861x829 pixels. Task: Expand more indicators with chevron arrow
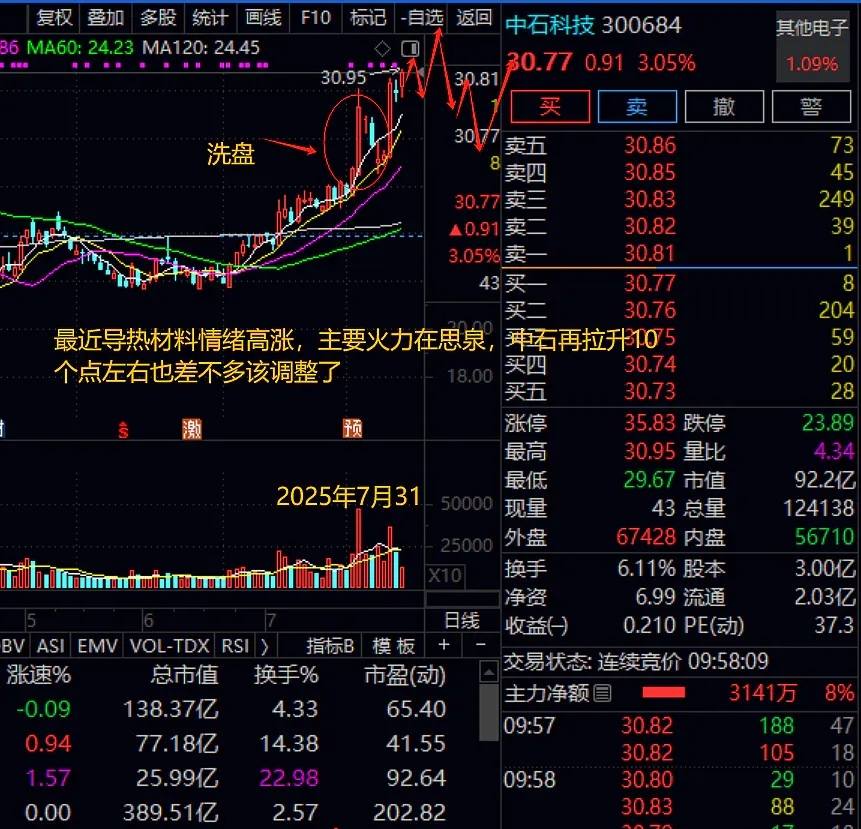[x=265, y=646]
